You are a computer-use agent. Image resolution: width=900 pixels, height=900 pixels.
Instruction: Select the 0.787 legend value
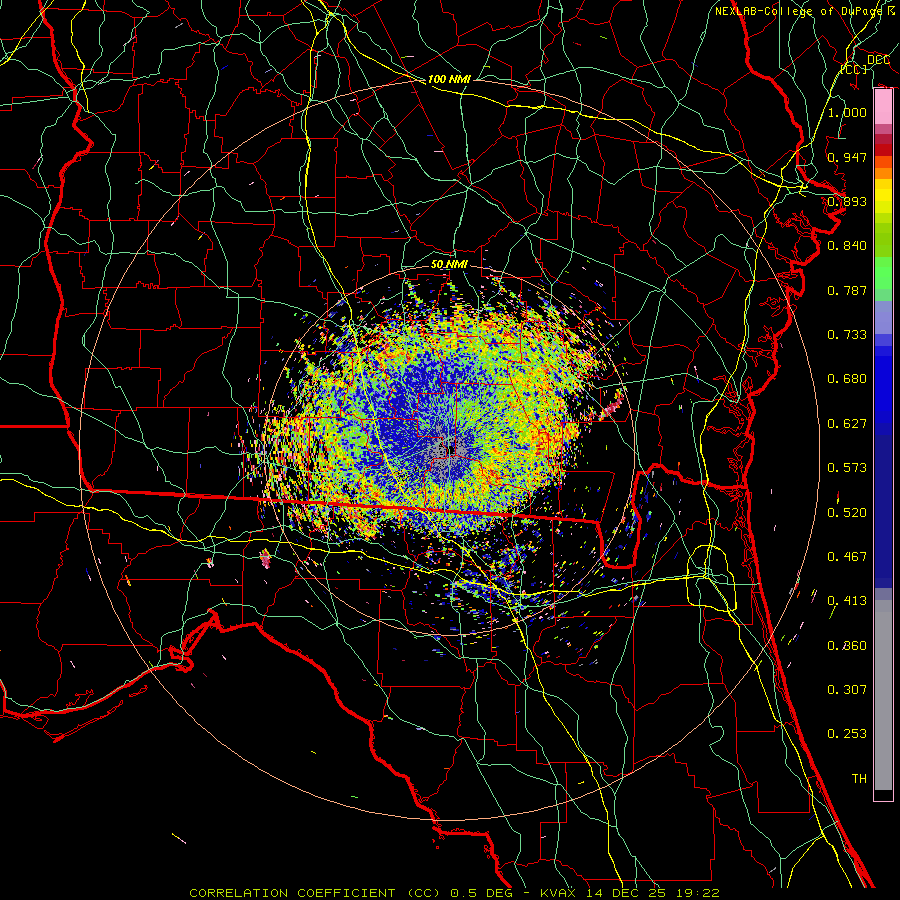(x=847, y=290)
